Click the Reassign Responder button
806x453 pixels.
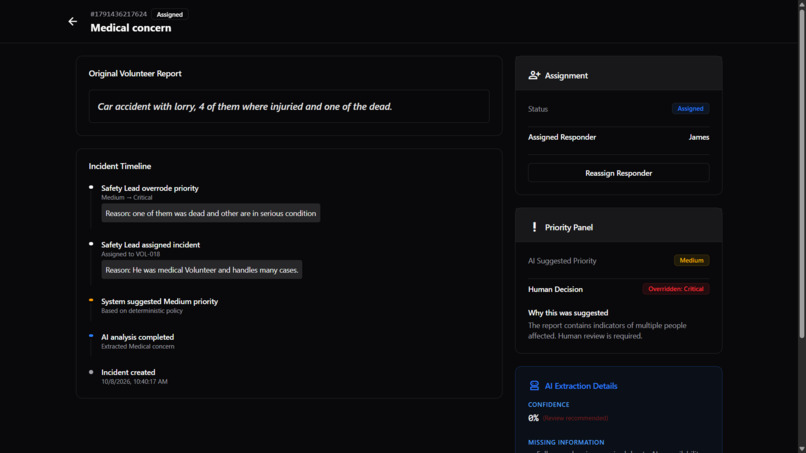(x=618, y=173)
